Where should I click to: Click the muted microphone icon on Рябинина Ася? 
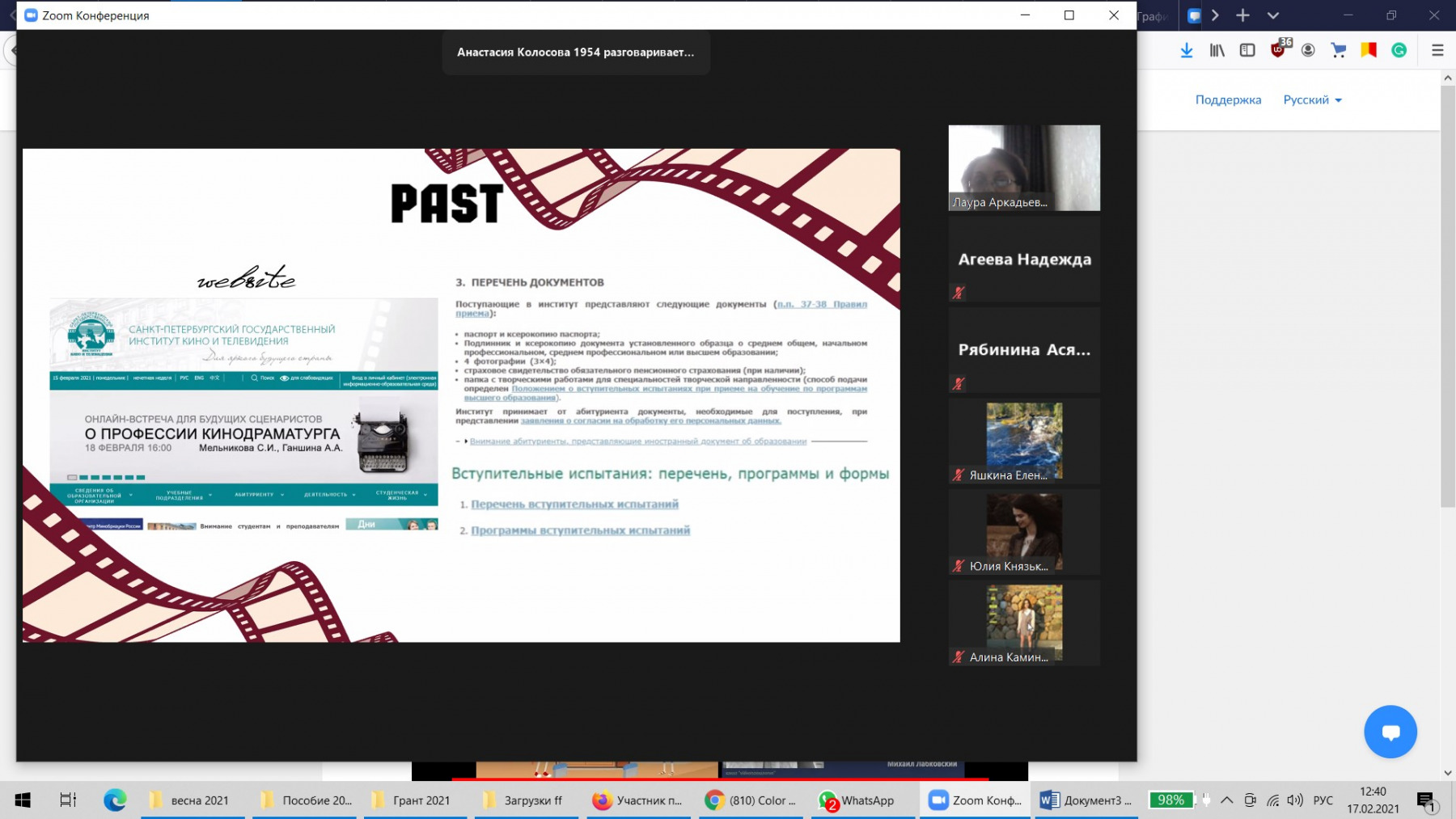click(x=959, y=383)
